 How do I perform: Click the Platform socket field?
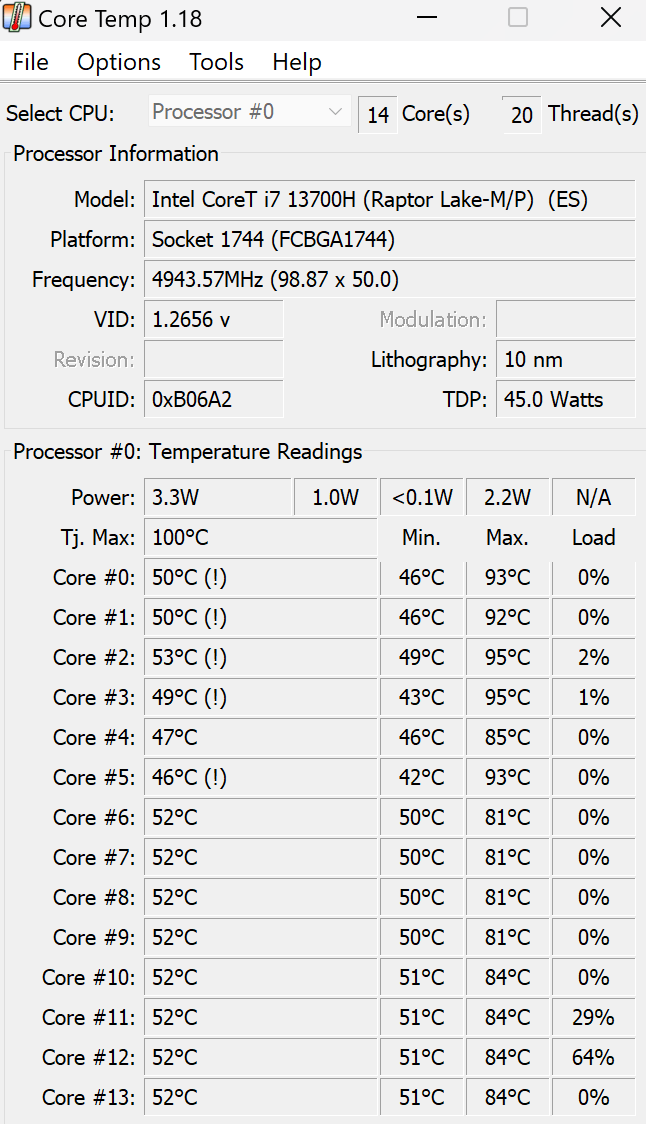[x=389, y=240]
